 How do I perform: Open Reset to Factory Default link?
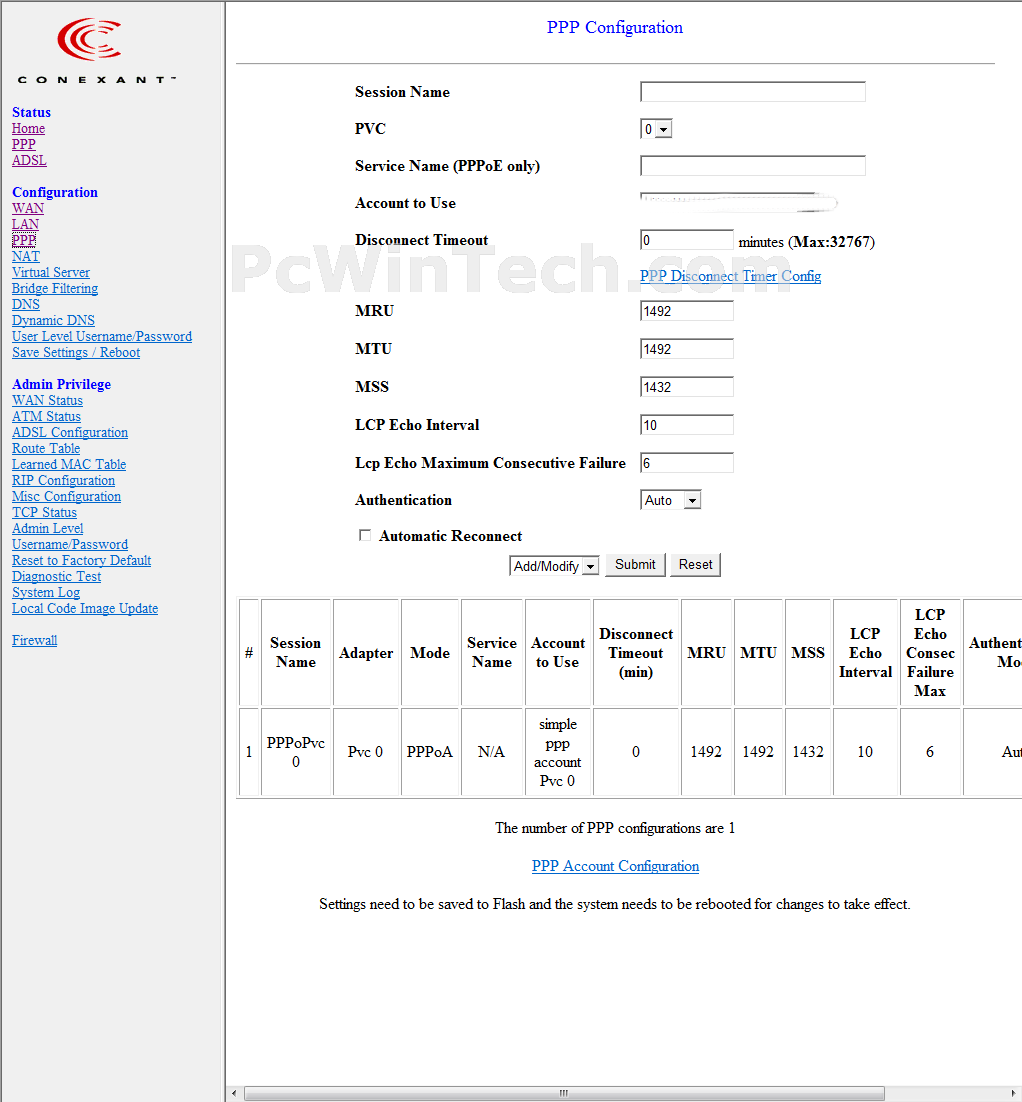[x=82, y=560]
